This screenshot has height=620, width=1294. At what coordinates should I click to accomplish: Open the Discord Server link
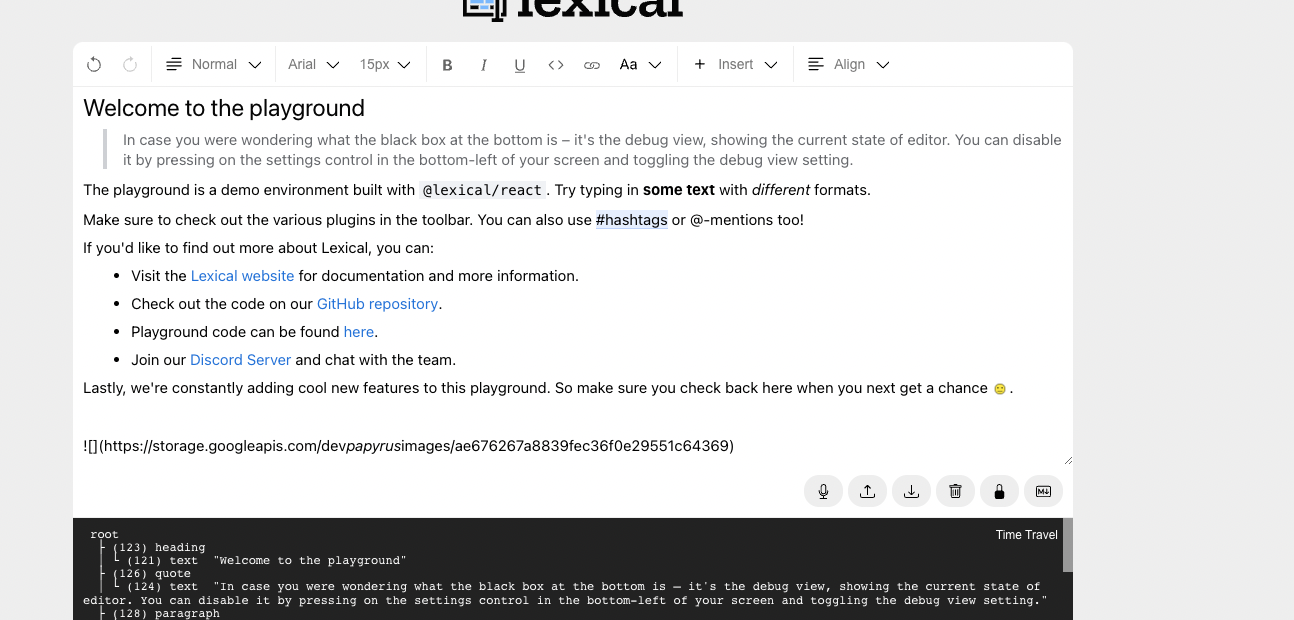pos(241,360)
